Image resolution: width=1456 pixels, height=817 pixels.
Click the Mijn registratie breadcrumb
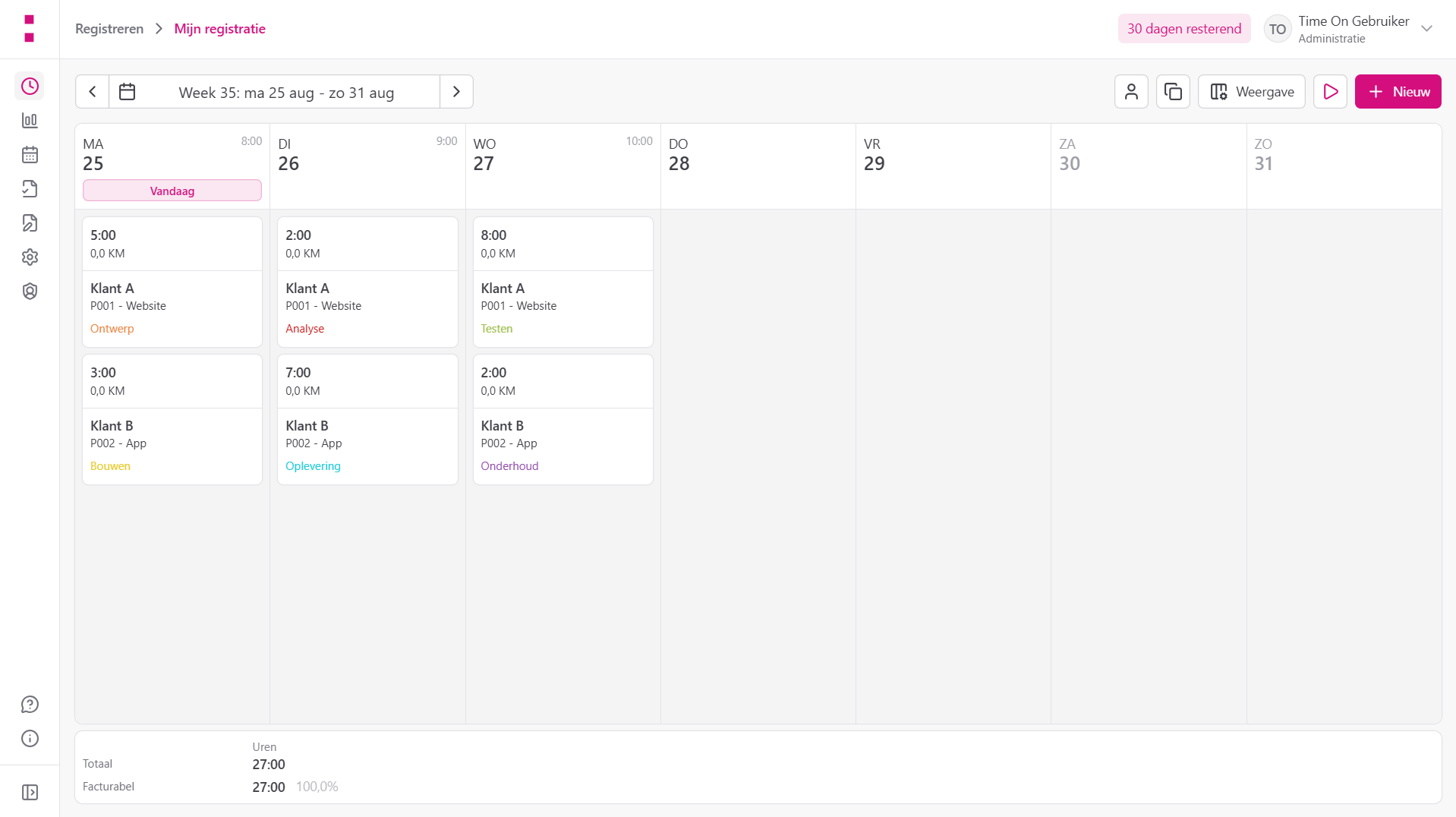pos(219,29)
